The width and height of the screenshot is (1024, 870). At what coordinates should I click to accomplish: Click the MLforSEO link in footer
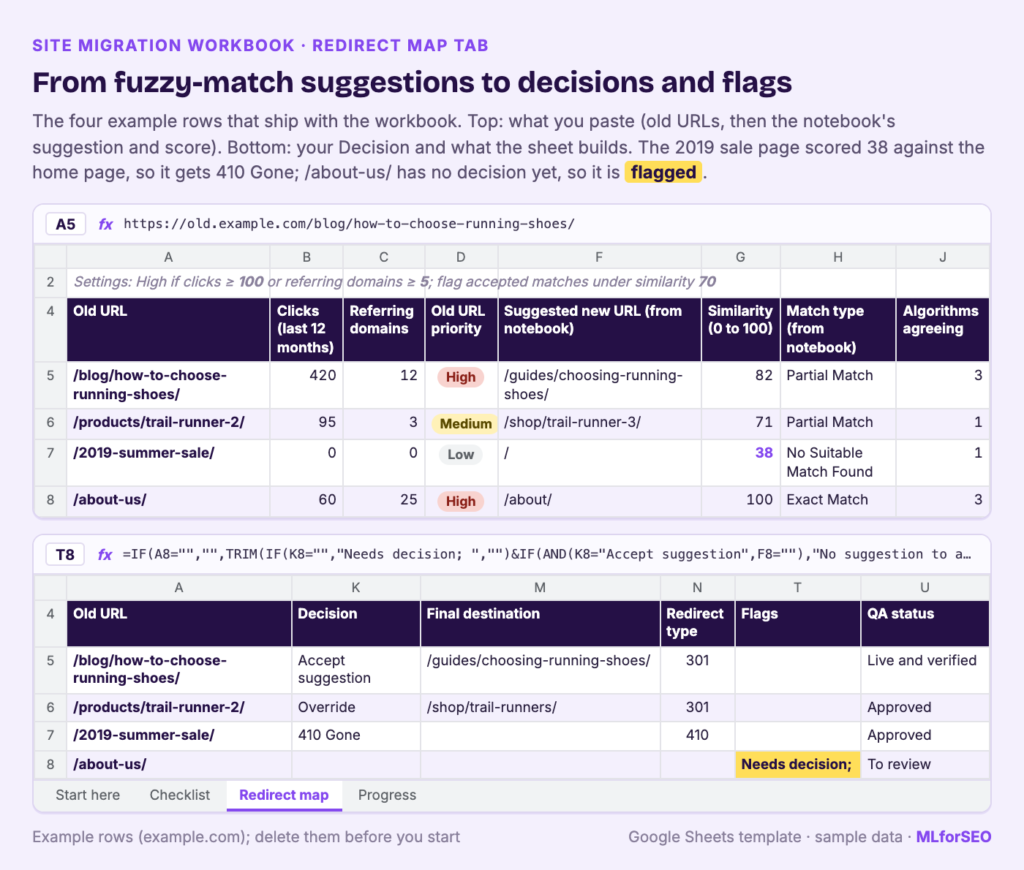click(953, 837)
